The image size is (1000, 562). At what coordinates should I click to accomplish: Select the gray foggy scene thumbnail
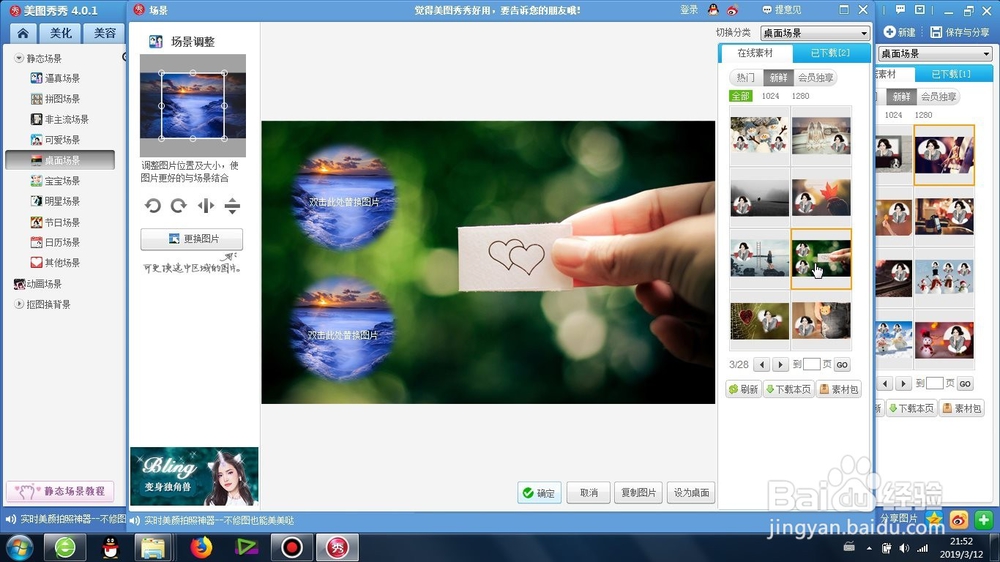759,197
